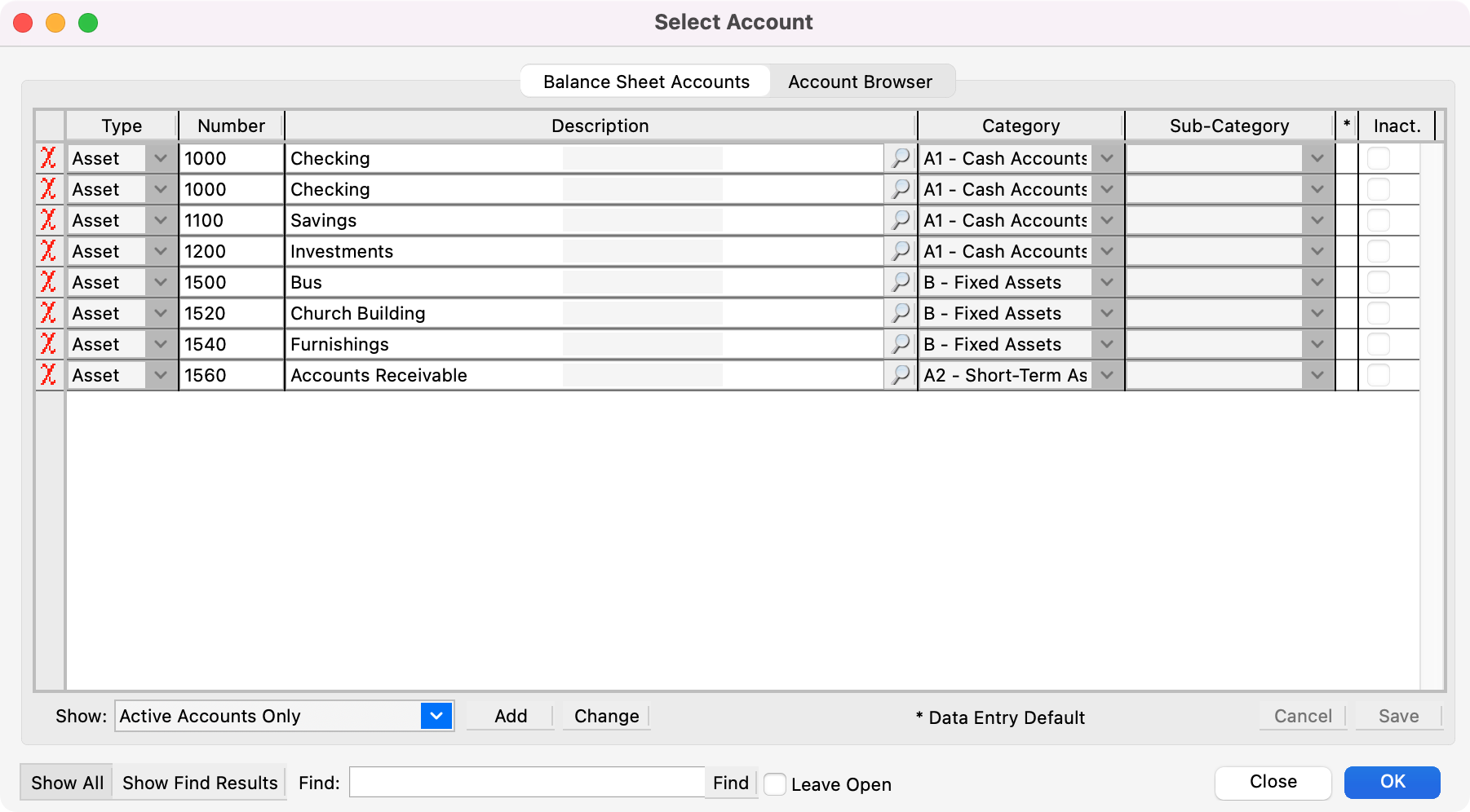Enable the Leave Open checkbox

(775, 784)
